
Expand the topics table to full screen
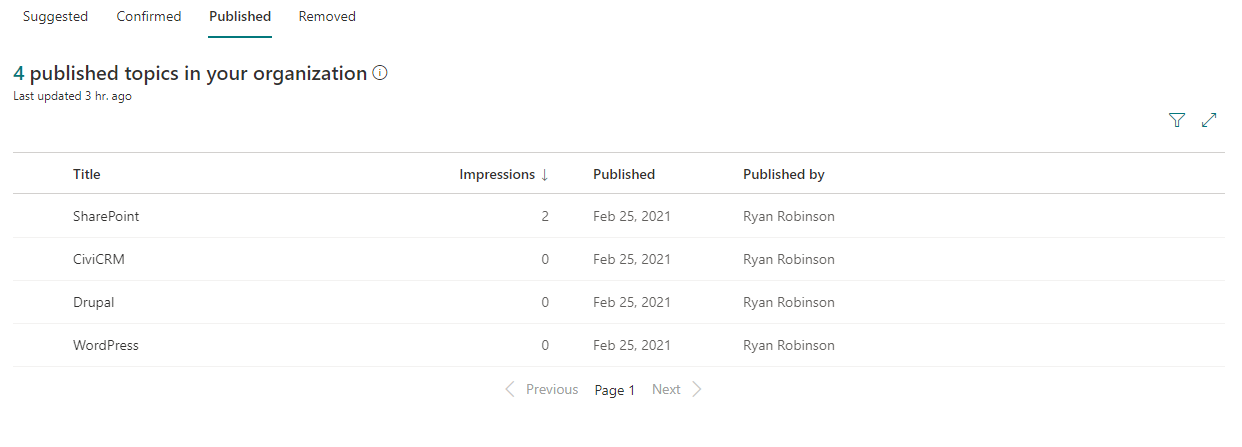coord(1209,120)
